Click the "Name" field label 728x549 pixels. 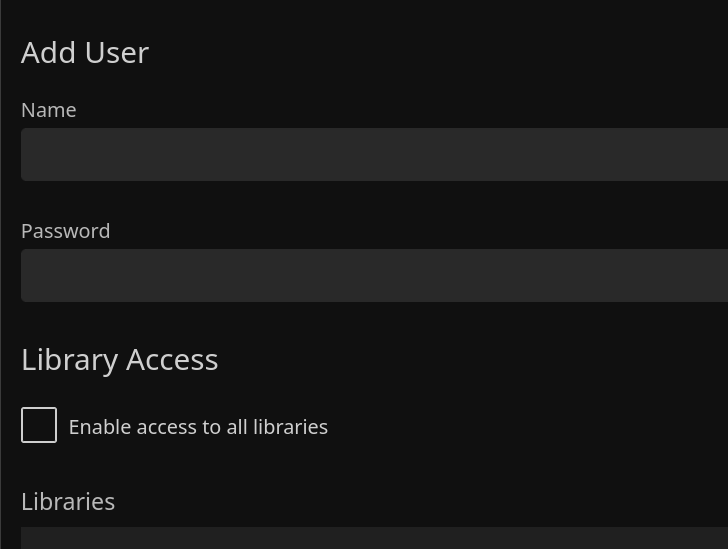click(x=49, y=110)
